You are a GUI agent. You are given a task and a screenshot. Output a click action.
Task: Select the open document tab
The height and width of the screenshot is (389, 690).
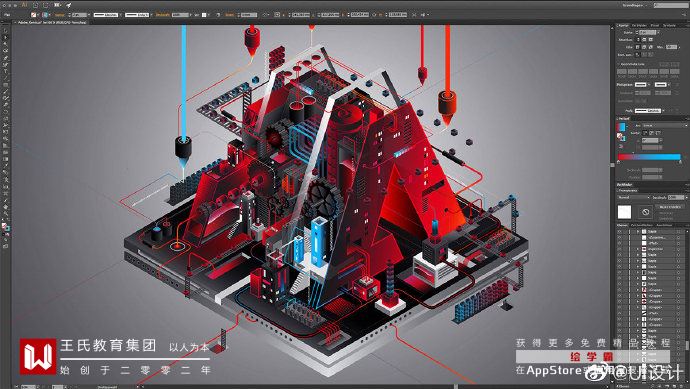coord(51,22)
